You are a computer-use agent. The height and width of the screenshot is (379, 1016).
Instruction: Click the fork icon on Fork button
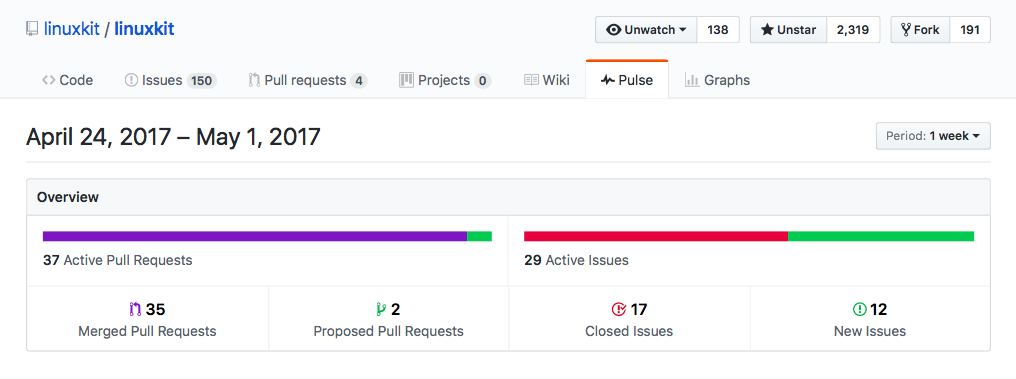coord(906,30)
